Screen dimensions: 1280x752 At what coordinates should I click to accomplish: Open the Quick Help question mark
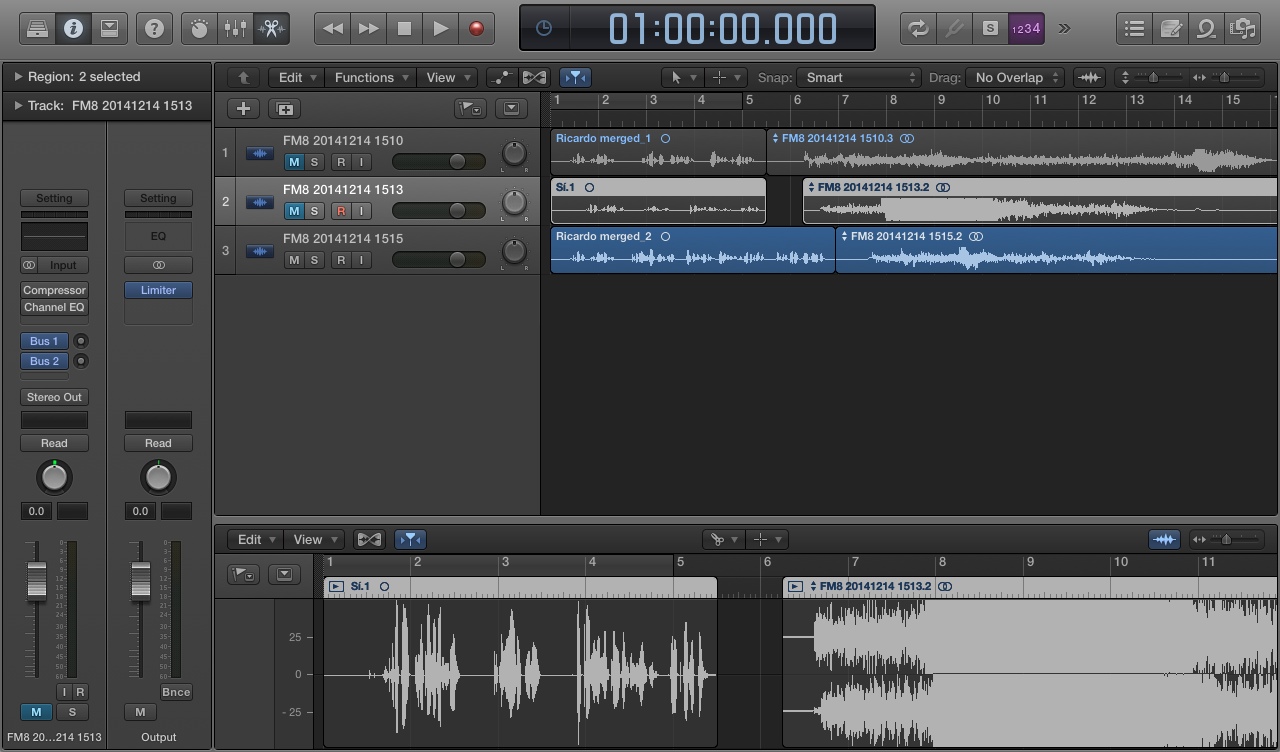point(154,29)
